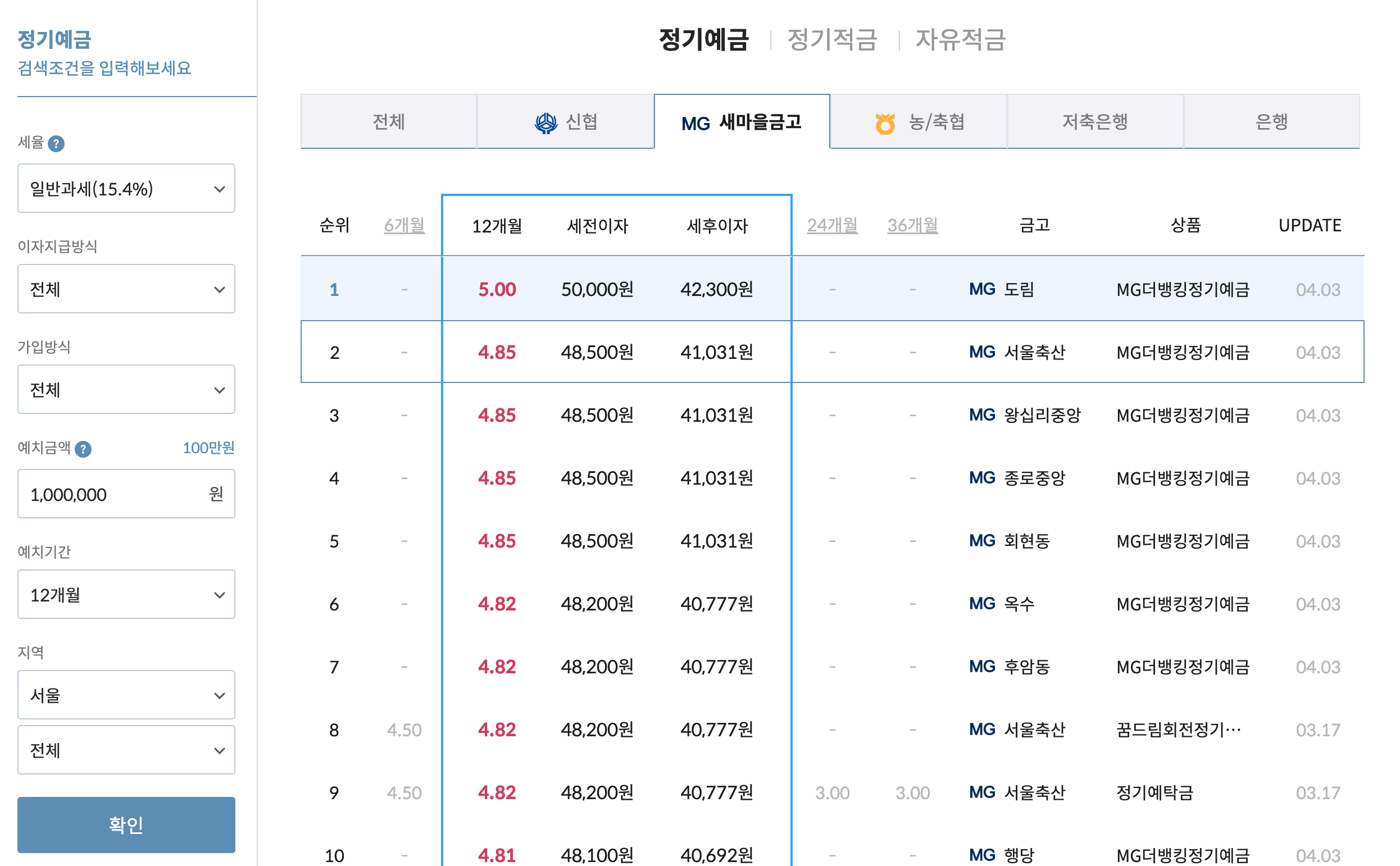Click the 신협 logo icon in tab

tap(546, 122)
